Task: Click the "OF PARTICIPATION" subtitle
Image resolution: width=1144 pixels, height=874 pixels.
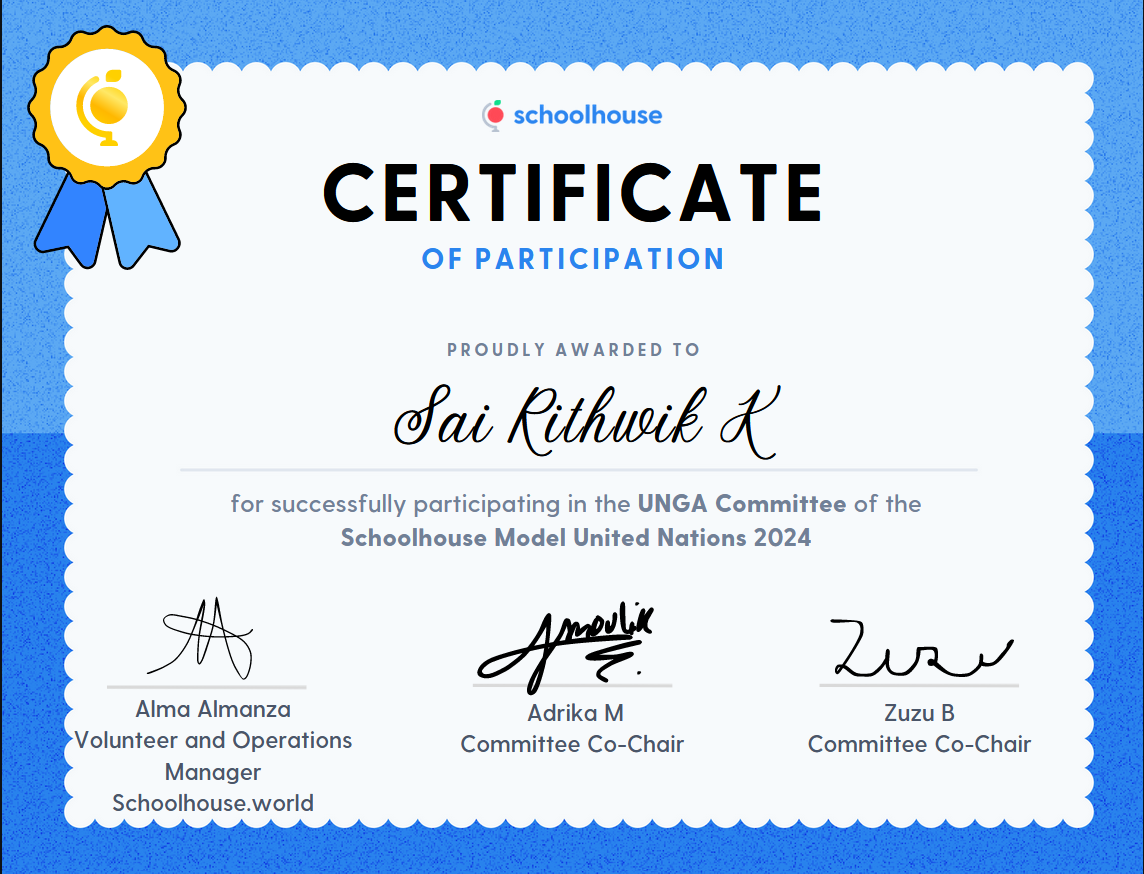Action: click(573, 259)
